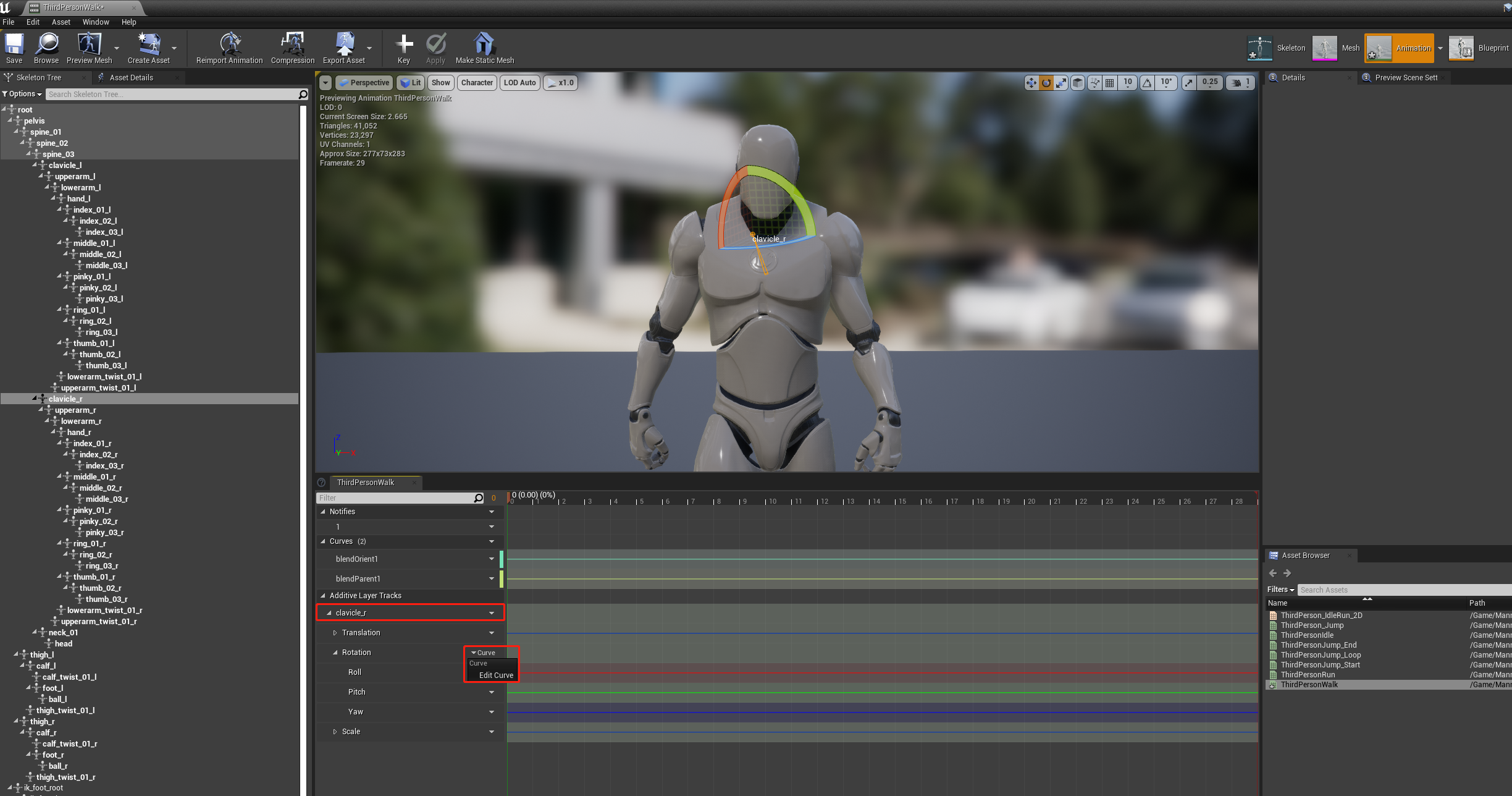Add a Key with the plus icon
The height and width of the screenshot is (796, 1512).
pyautogui.click(x=403, y=44)
